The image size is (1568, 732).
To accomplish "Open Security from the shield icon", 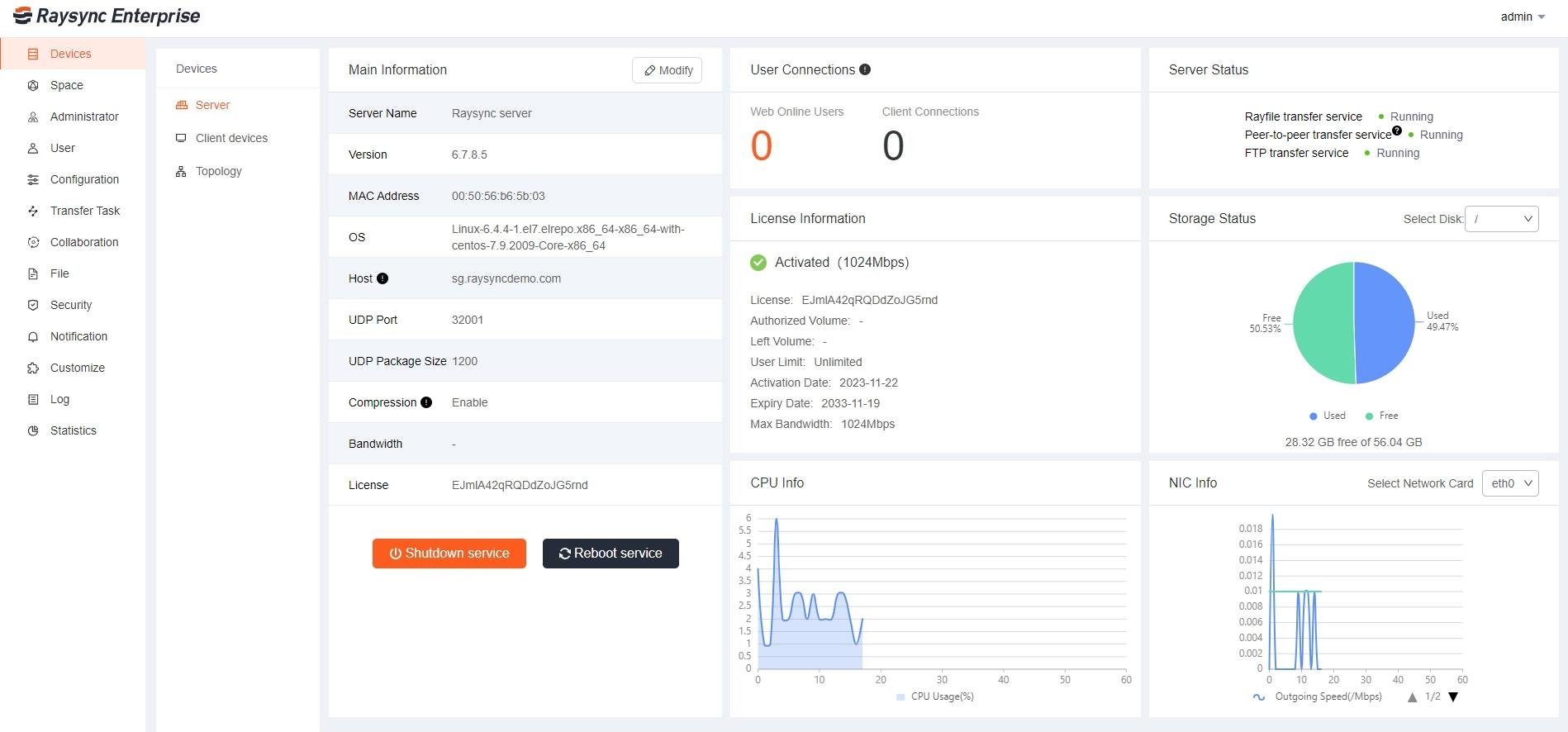I will tap(33, 305).
